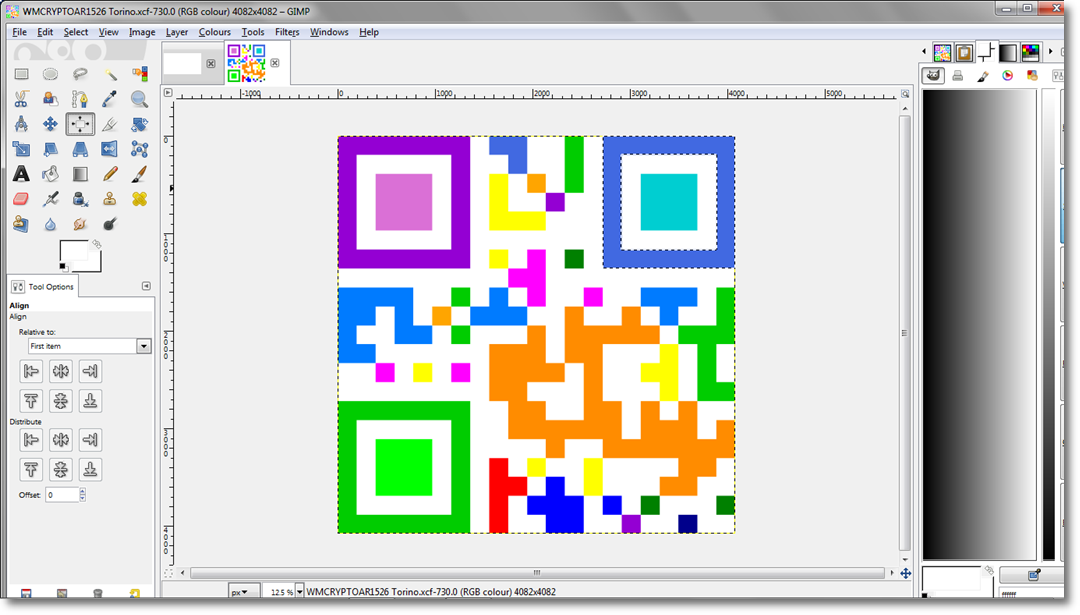Activate the Rotate tool
Screen dimensions: 1080x615
[139, 124]
